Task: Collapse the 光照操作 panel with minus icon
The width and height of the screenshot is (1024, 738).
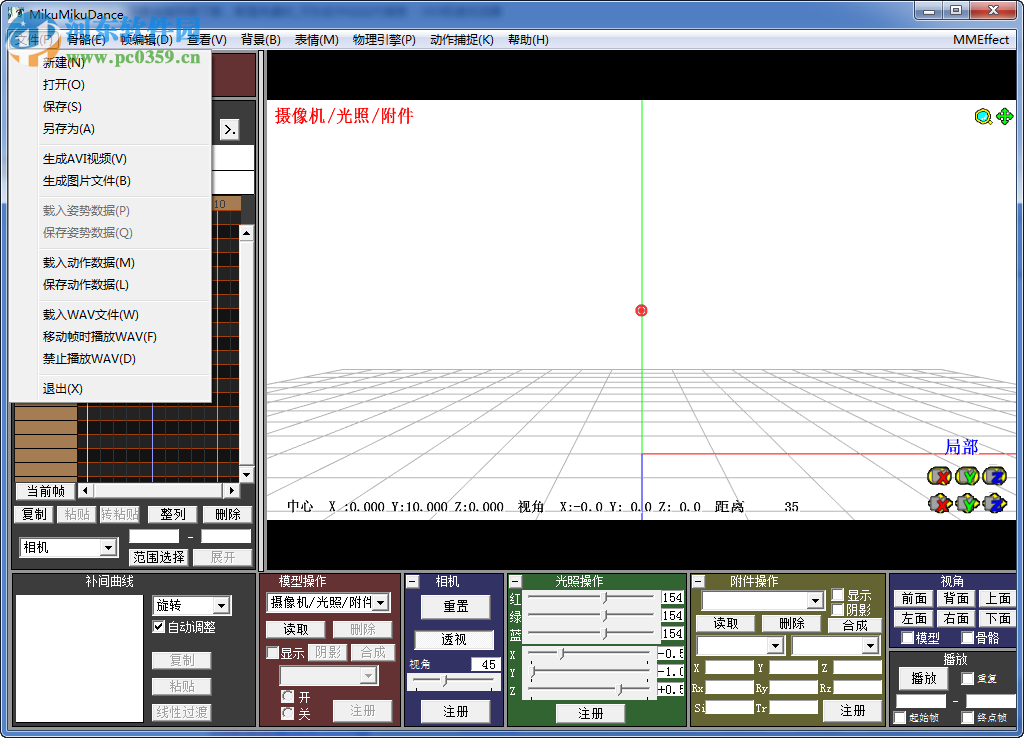Action: tap(515, 581)
